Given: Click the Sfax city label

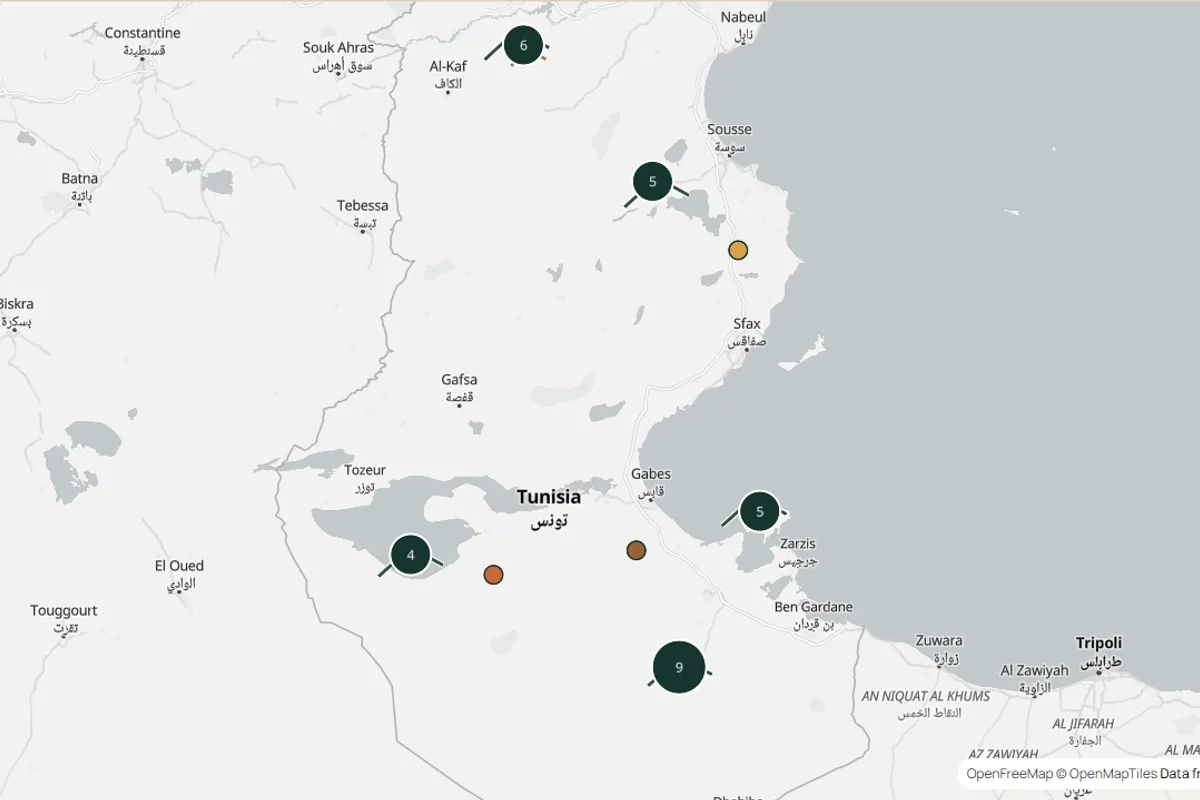Looking at the screenshot, I should [747, 332].
